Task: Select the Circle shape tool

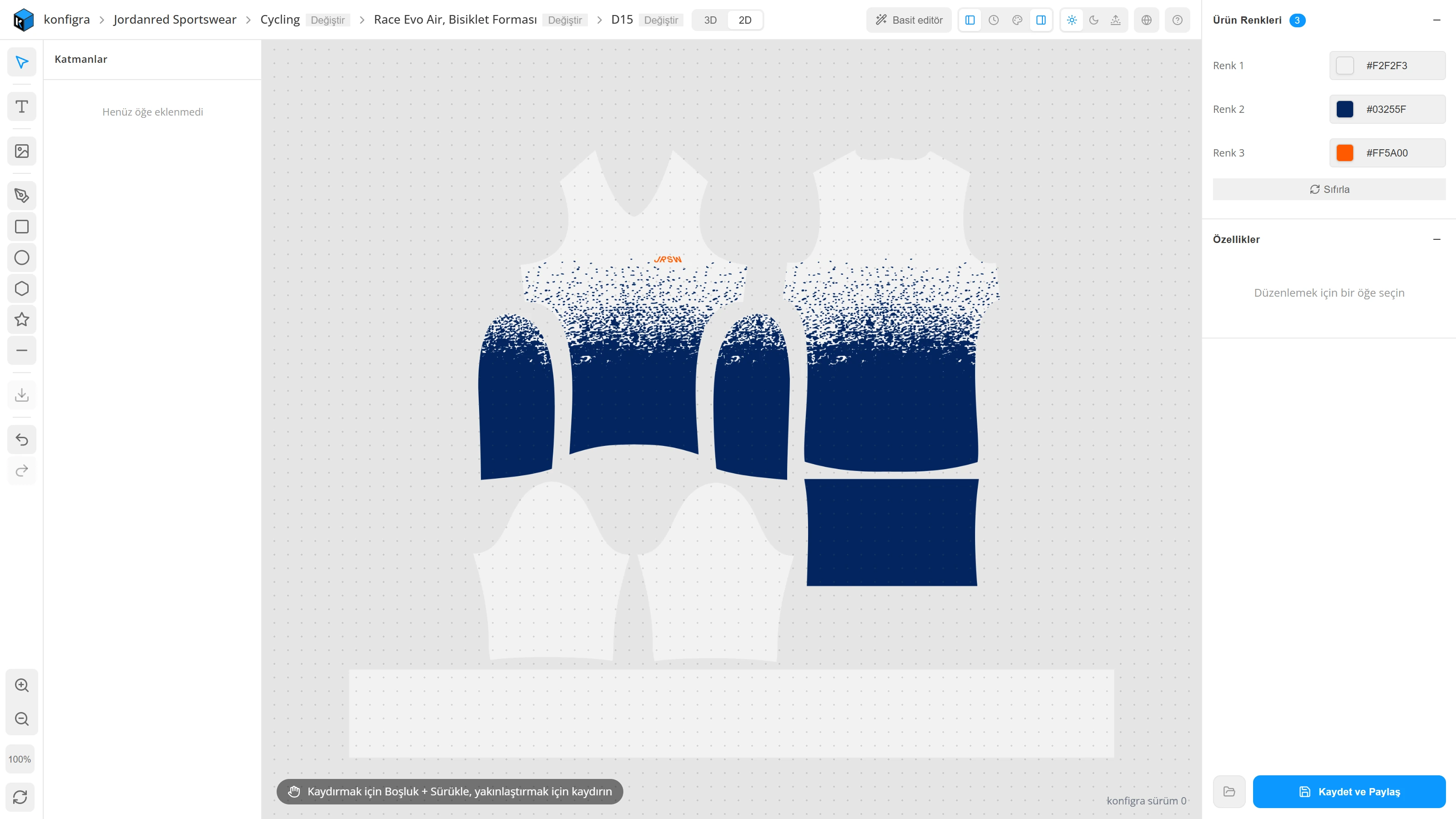Action: [x=21, y=258]
